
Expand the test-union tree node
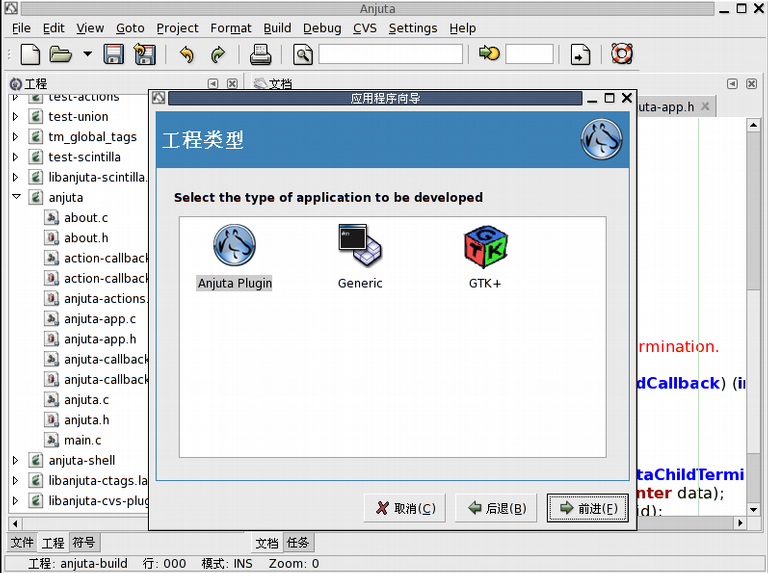point(16,117)
